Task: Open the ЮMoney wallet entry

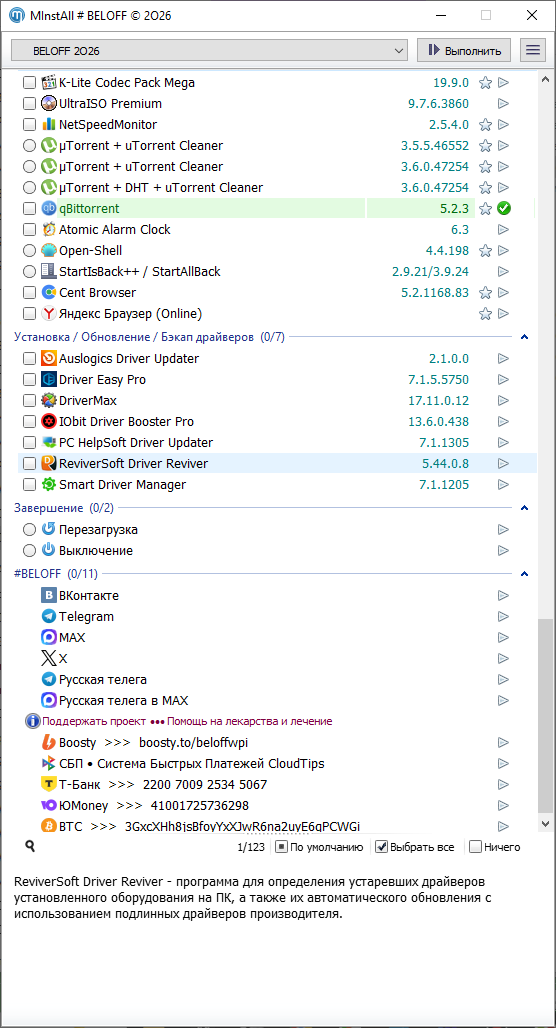Action: (x=154, y=805)
